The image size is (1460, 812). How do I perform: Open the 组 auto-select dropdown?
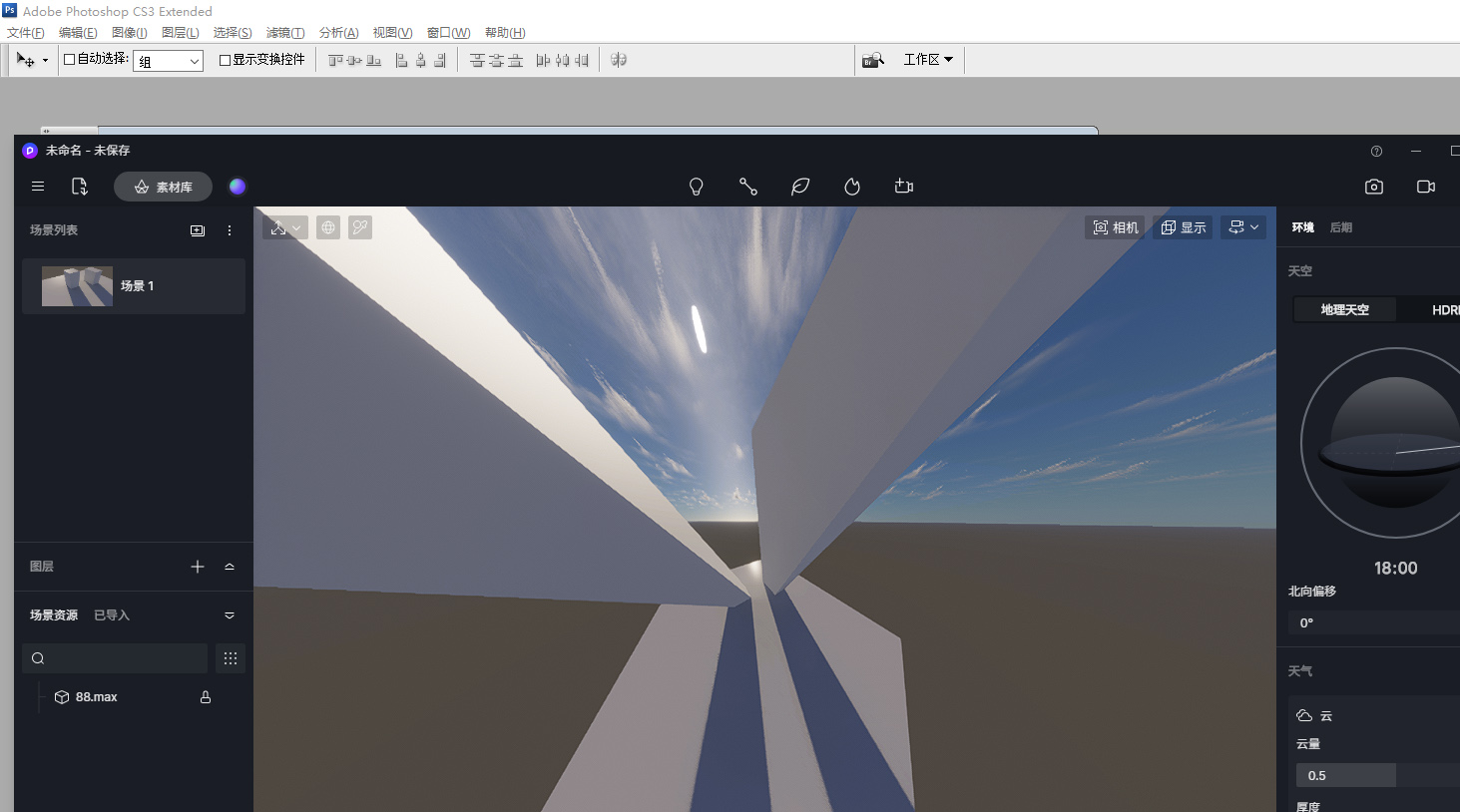(168, 61)
